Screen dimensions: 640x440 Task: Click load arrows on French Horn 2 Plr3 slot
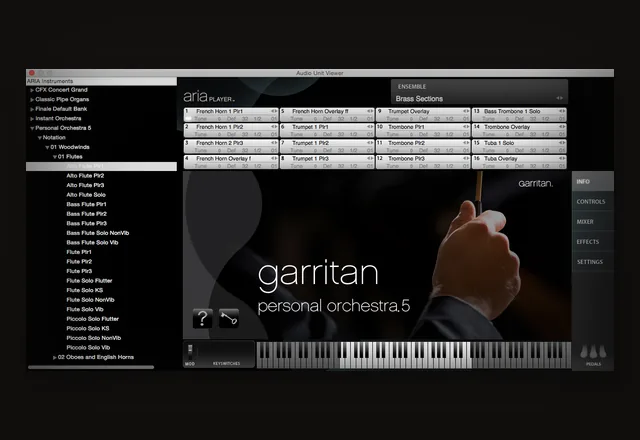pyautogui.click(x=274, y=143)
